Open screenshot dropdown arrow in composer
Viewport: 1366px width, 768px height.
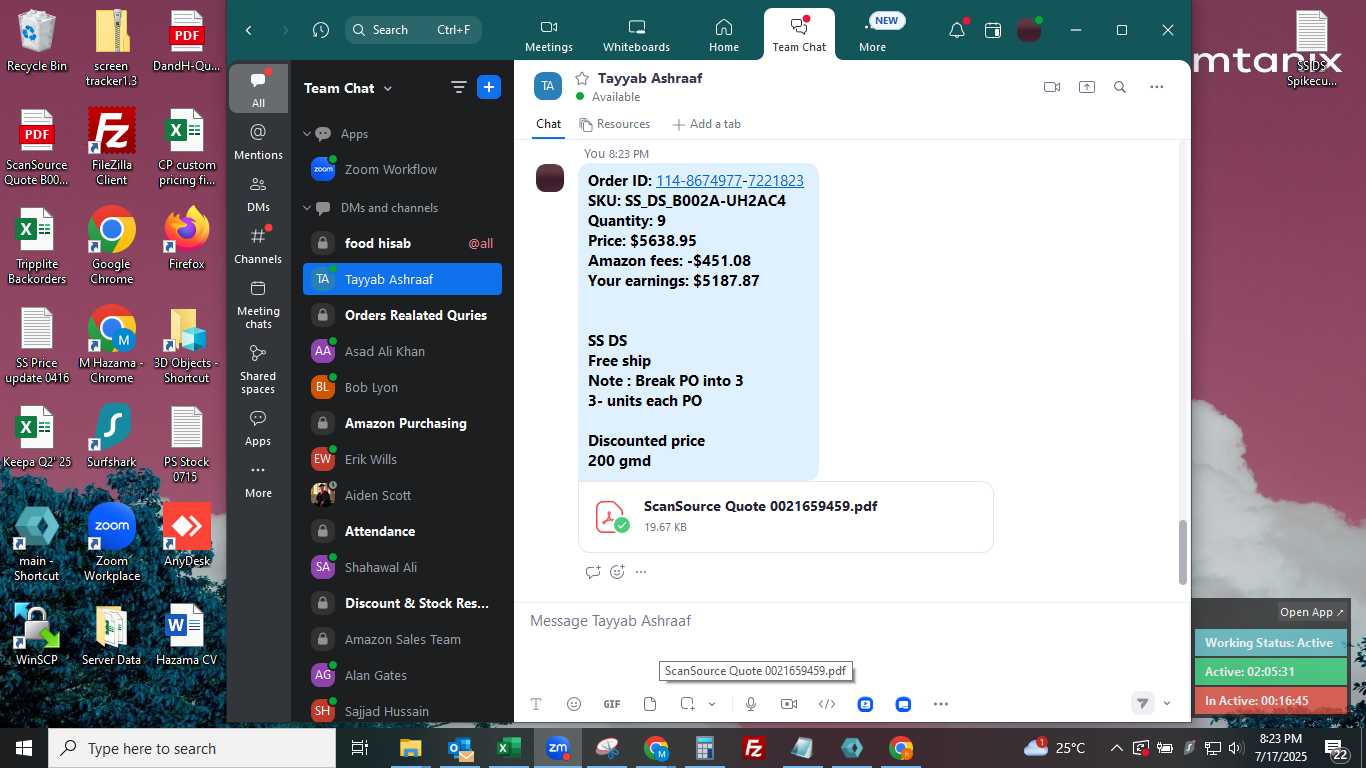(712, 704)
